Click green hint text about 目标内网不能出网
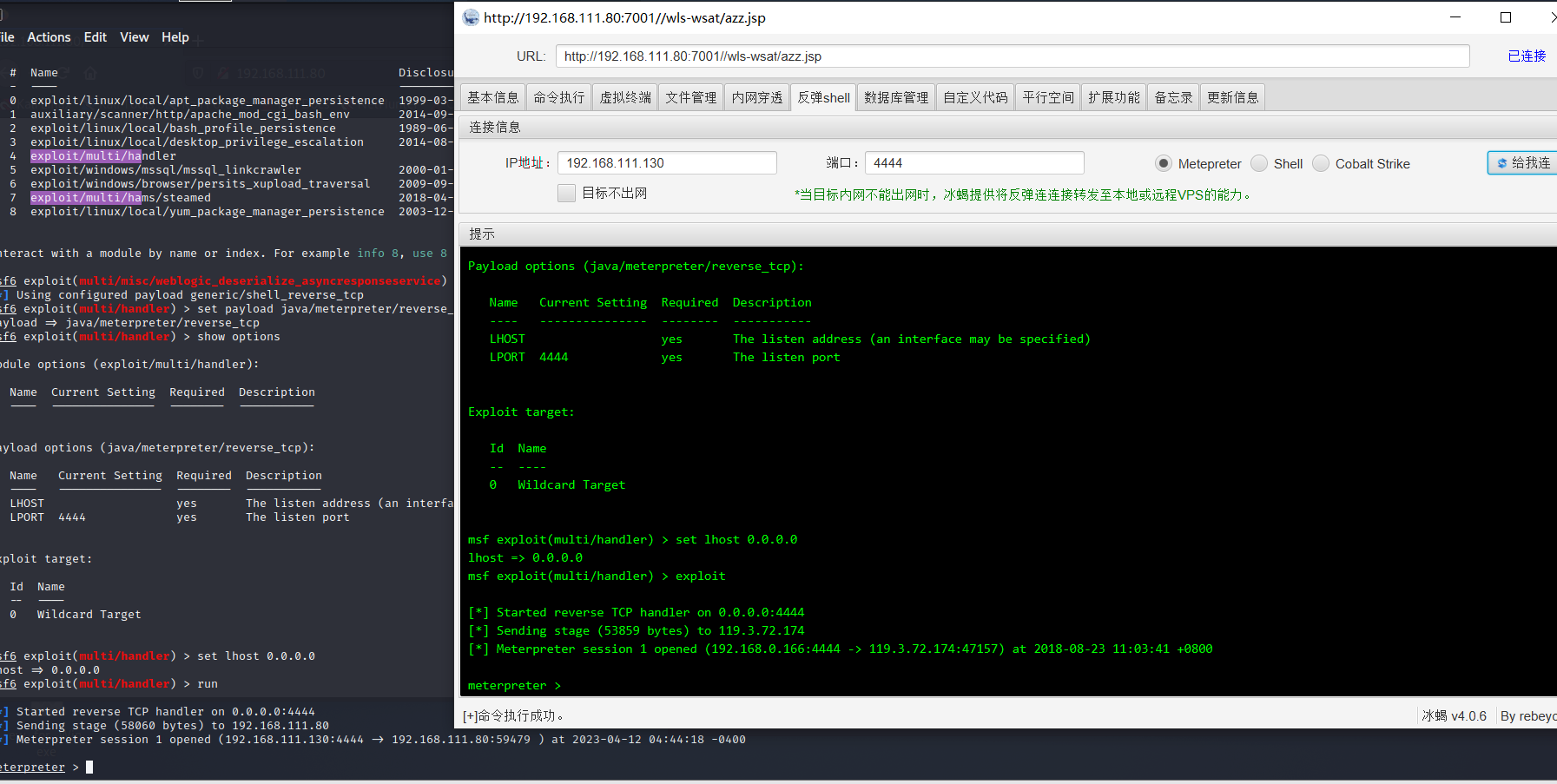1557x784 pixels. click(x=1024, y=194)
